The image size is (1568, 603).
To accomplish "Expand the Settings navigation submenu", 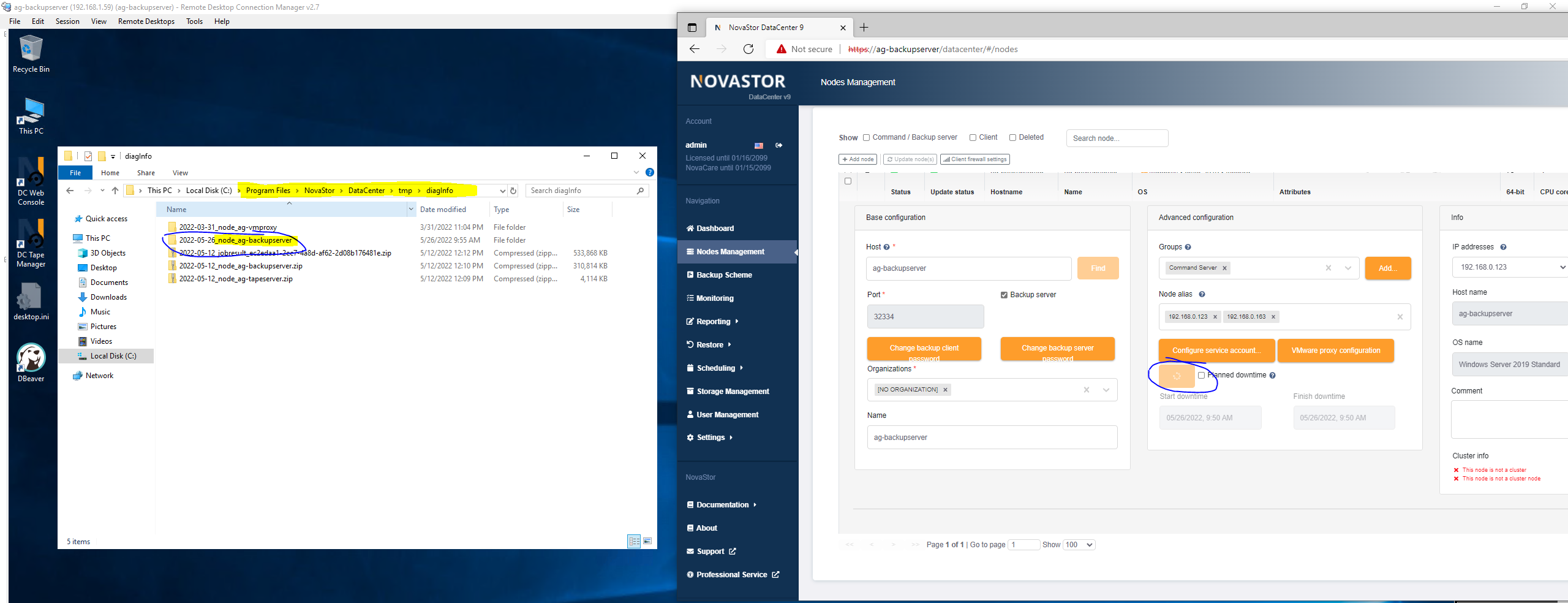I will click(x=731, y=438).
